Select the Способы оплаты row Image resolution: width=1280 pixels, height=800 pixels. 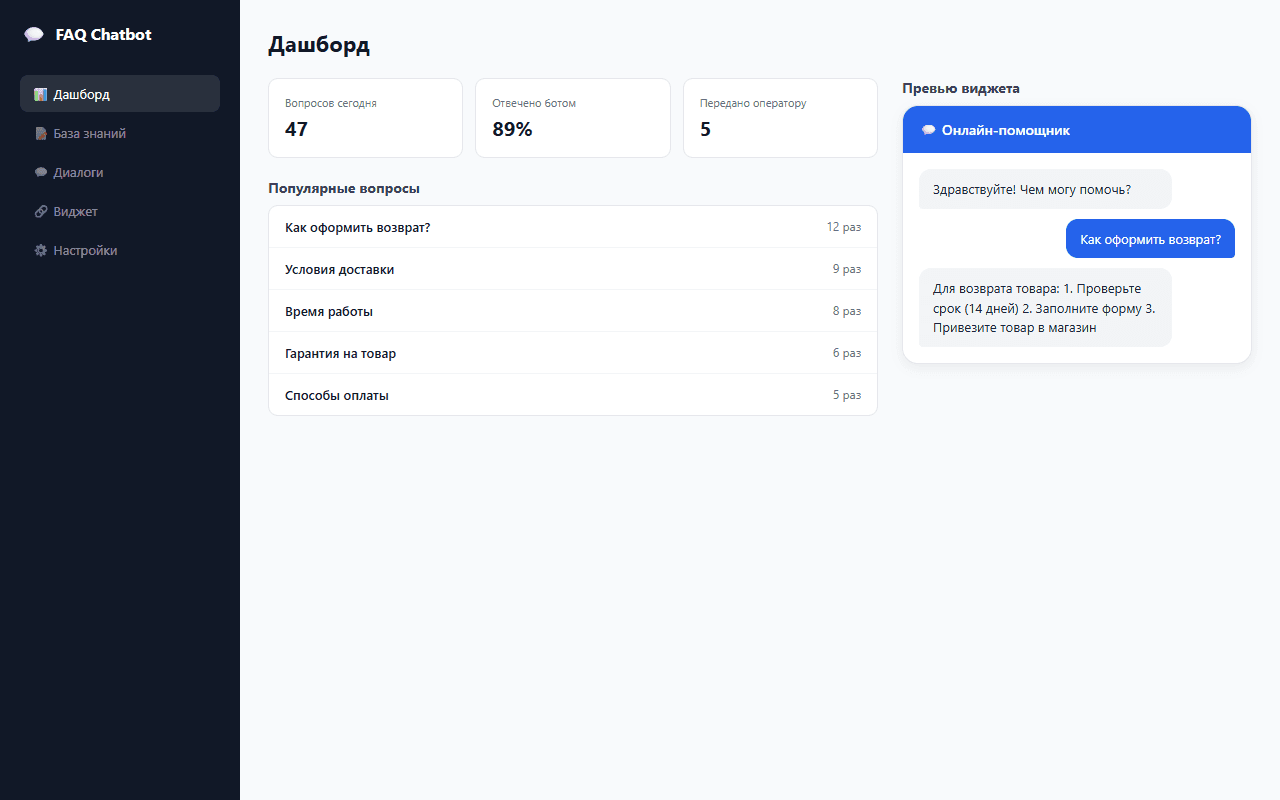tap(573, 395)
